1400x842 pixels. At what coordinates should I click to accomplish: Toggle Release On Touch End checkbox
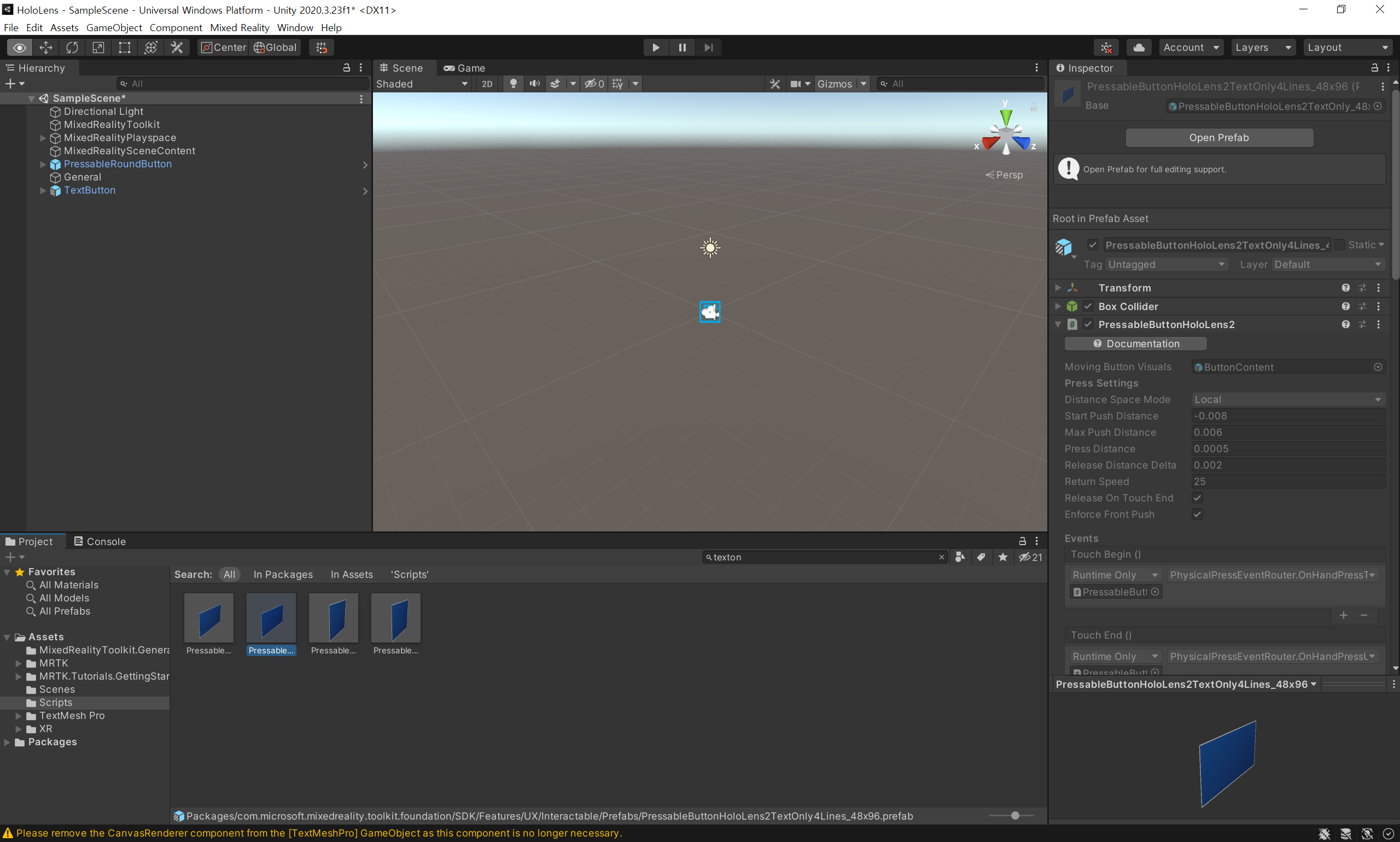pos(1198,498)
